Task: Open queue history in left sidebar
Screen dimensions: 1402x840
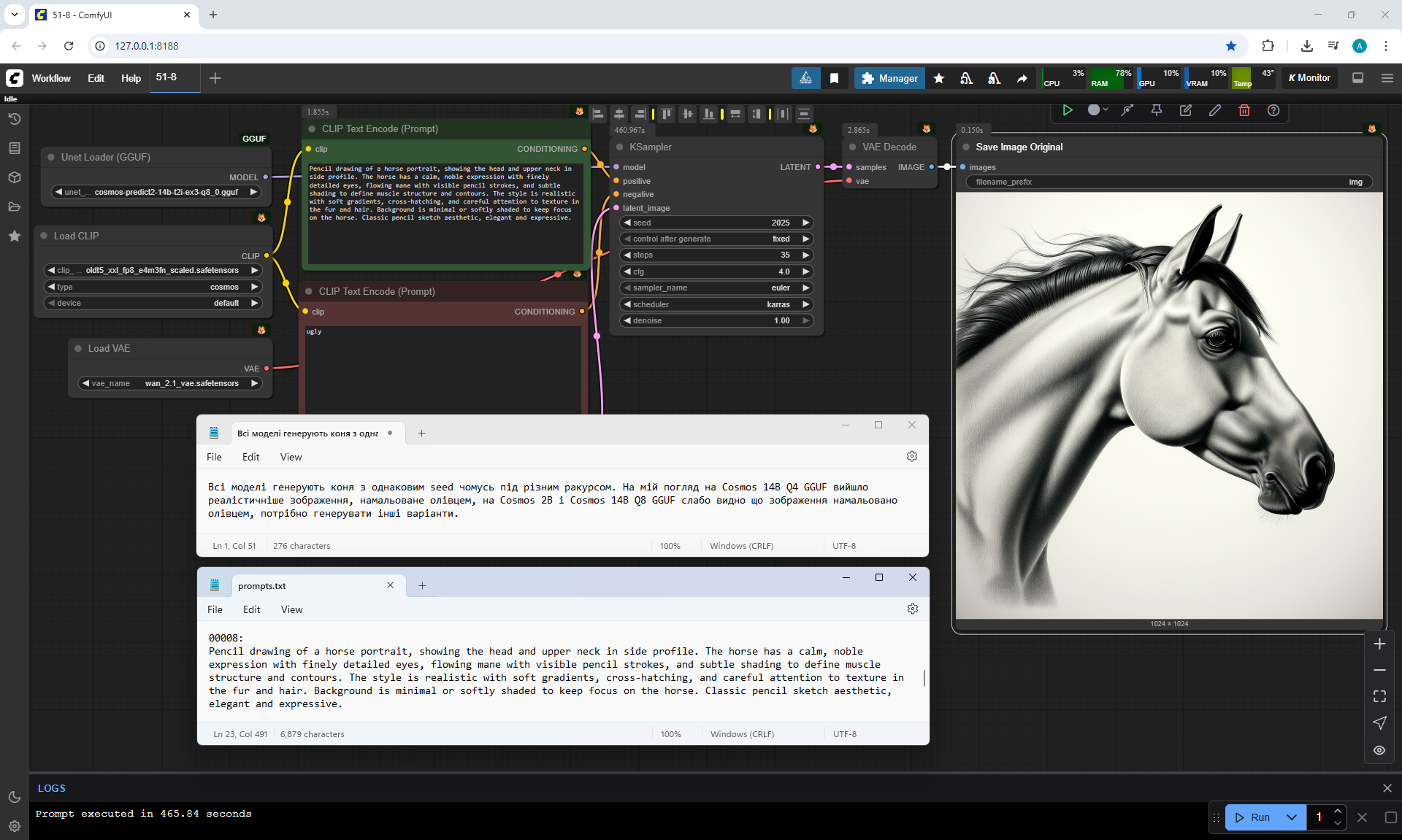Action: [14, 119]
